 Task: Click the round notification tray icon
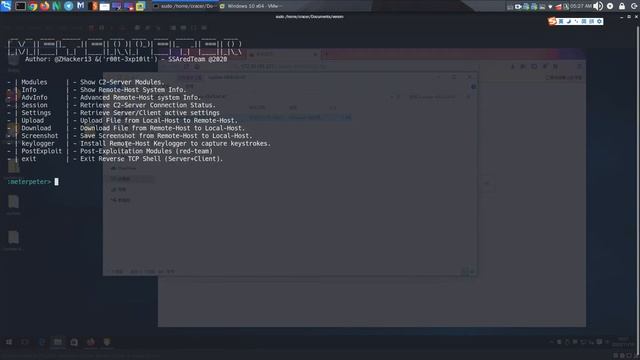point(610,6)
